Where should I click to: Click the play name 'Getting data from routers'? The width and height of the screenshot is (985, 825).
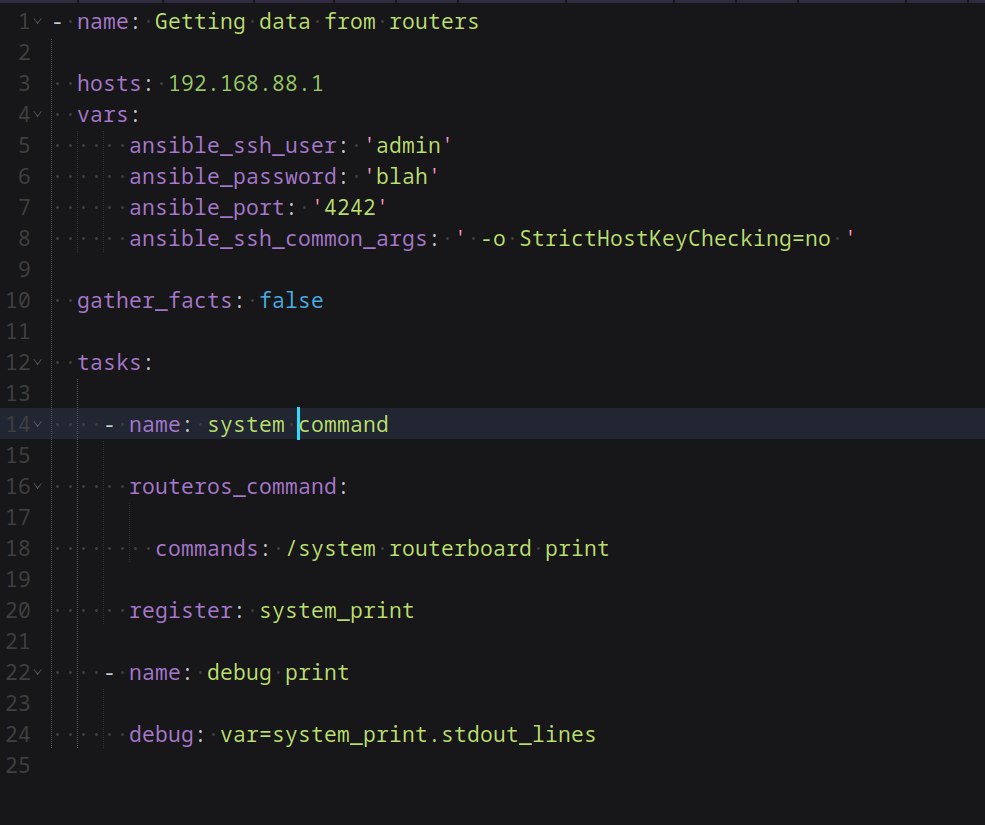(x=317, y=22)
